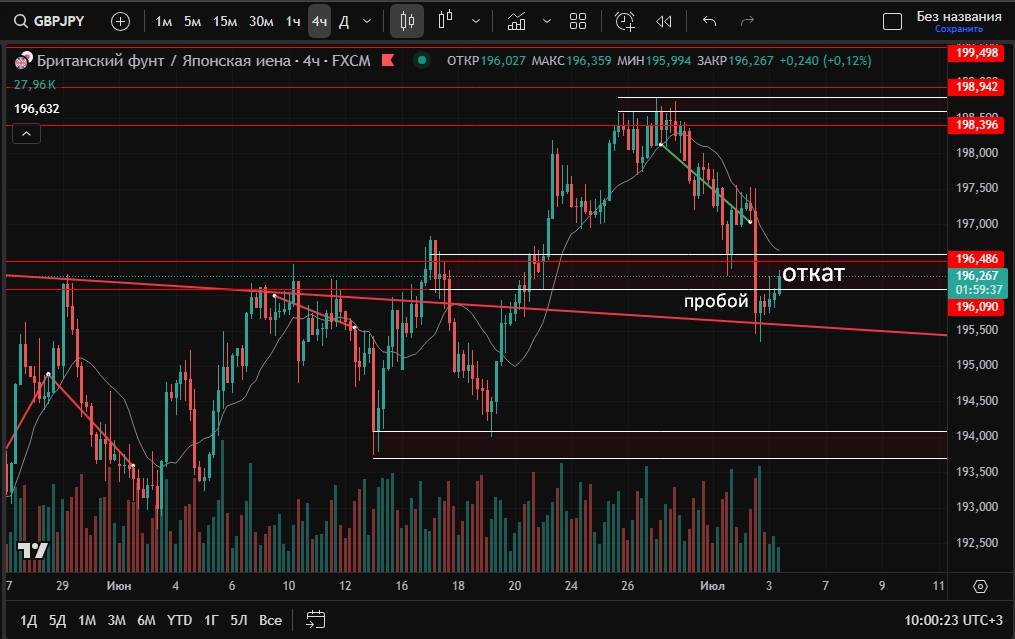Set the date range to 5Л
This screenshot has height=639, width=1015.
[x=239, y=620]
